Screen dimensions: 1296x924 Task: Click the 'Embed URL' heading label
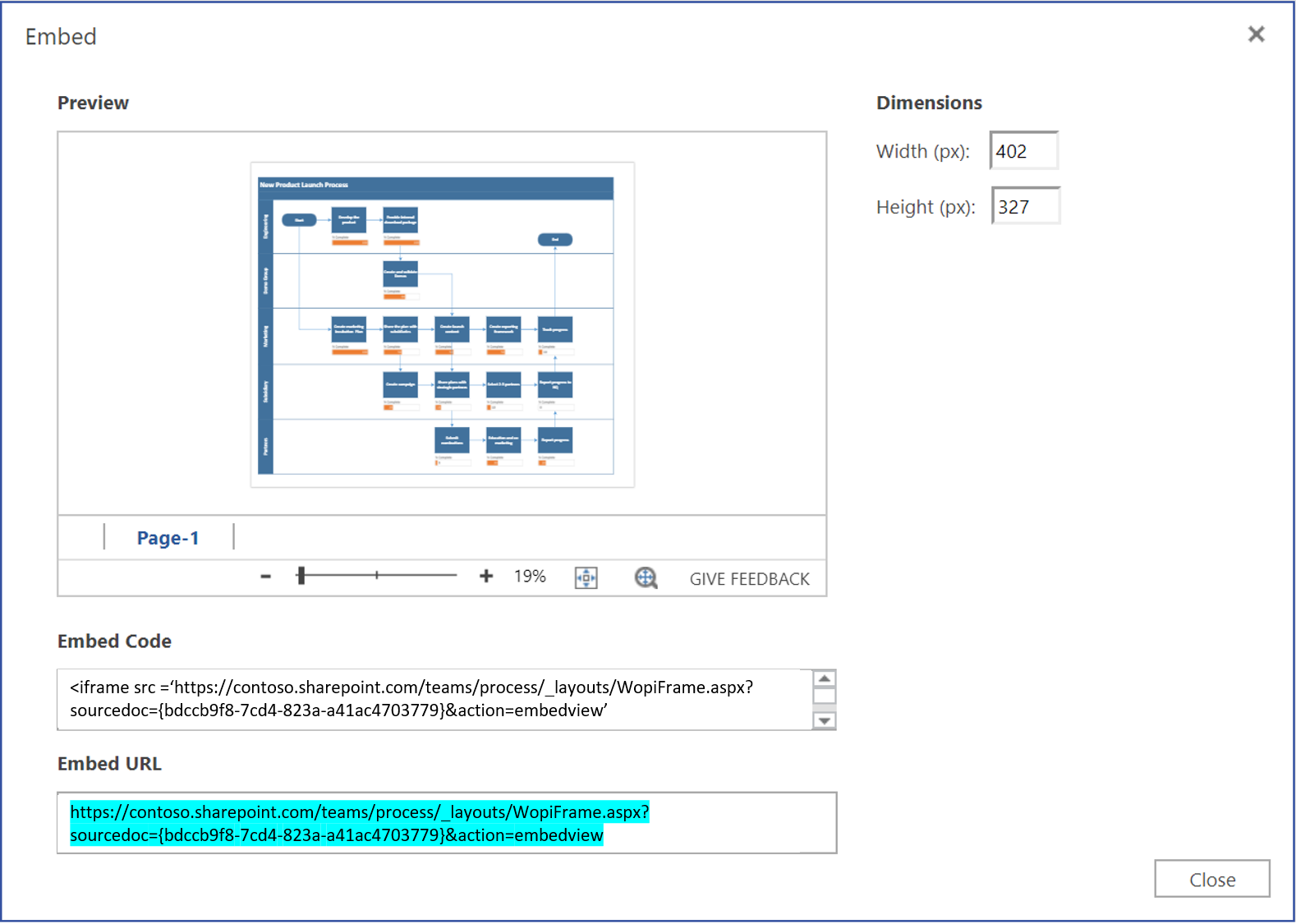click(x=109, y=763)
